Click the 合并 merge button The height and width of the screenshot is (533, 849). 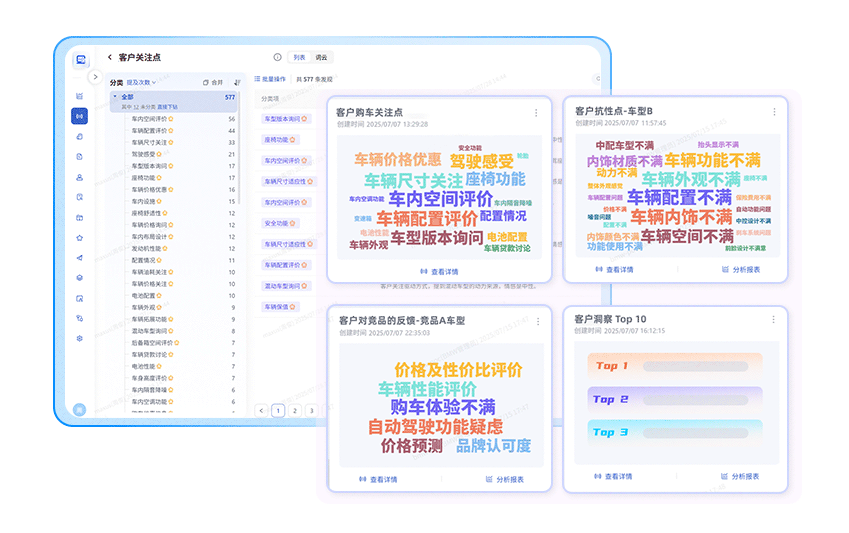point(213,82)
